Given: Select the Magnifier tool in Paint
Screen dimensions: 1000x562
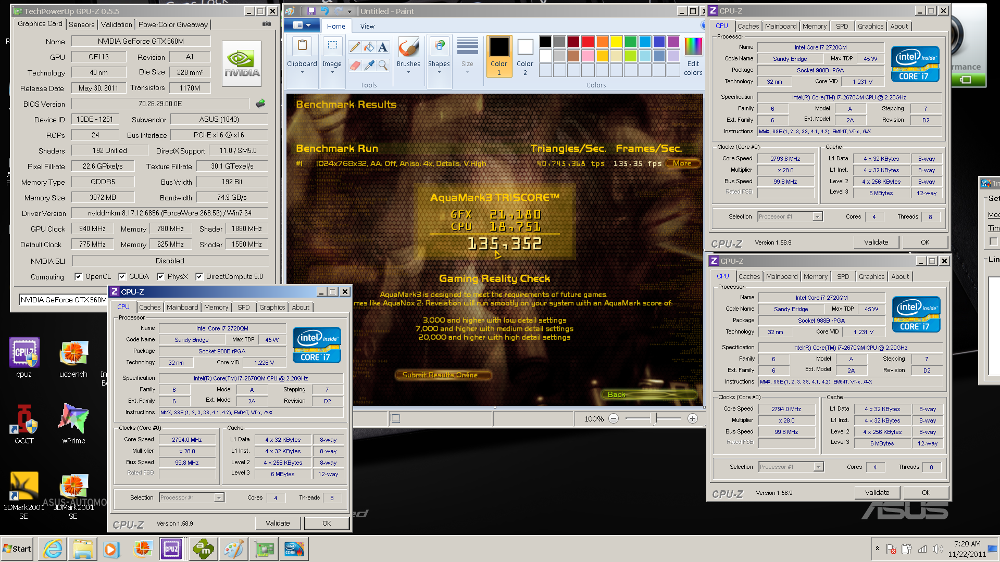Looking at the screenshot, I should (x=383, y=65).
